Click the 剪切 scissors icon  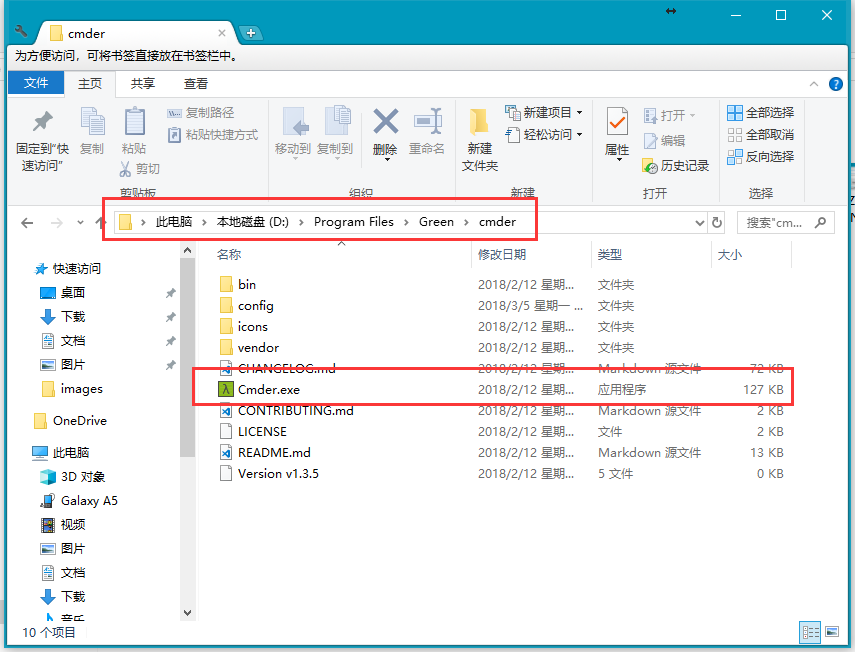125,169
